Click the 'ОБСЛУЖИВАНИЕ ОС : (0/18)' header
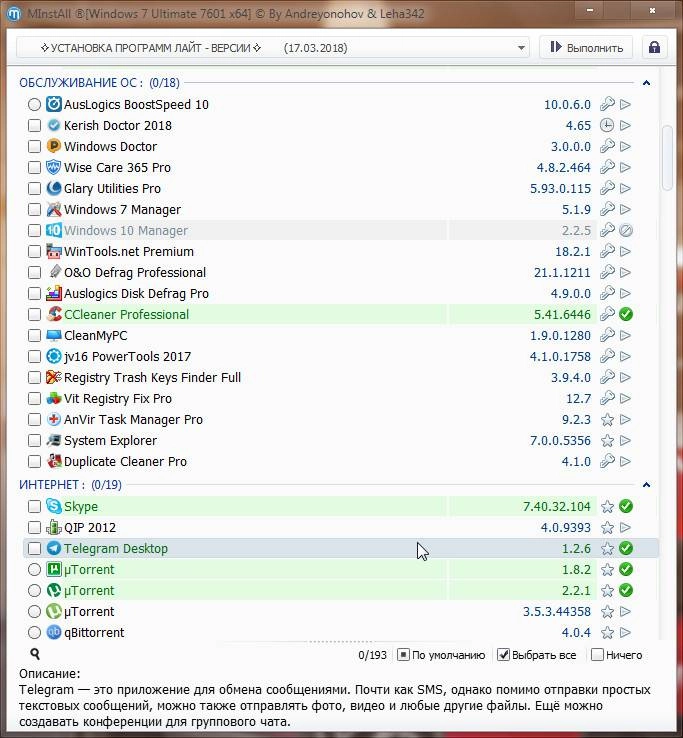Screen dimensions: 683x738 tap(99, 83)
